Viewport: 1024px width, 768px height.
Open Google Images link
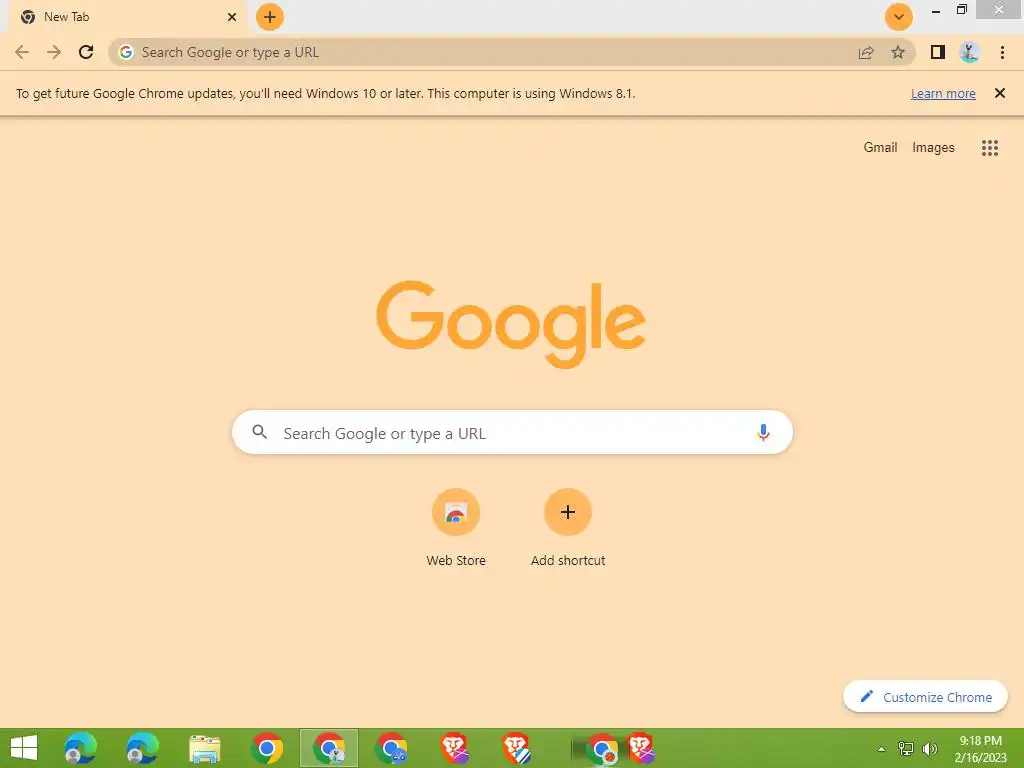[x=933, y=148]
